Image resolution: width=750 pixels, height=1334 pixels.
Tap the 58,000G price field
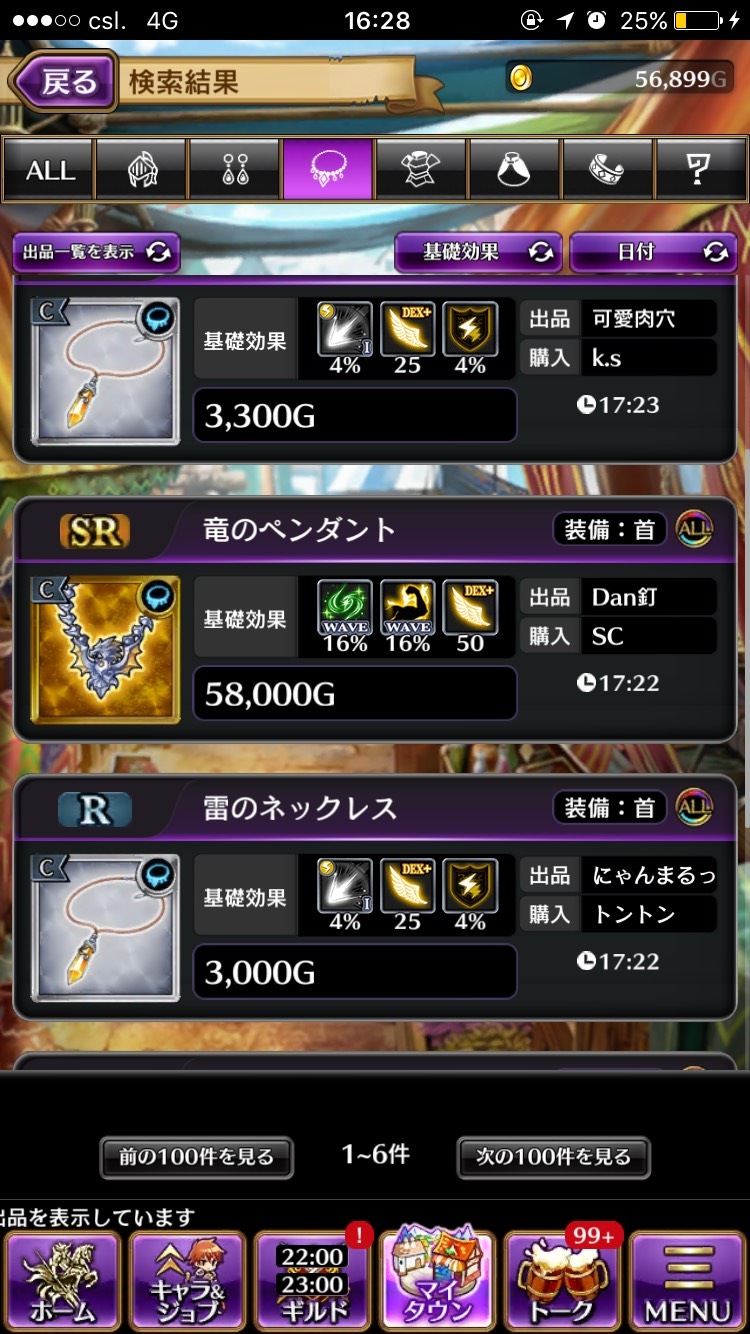(x=355, y=694)
